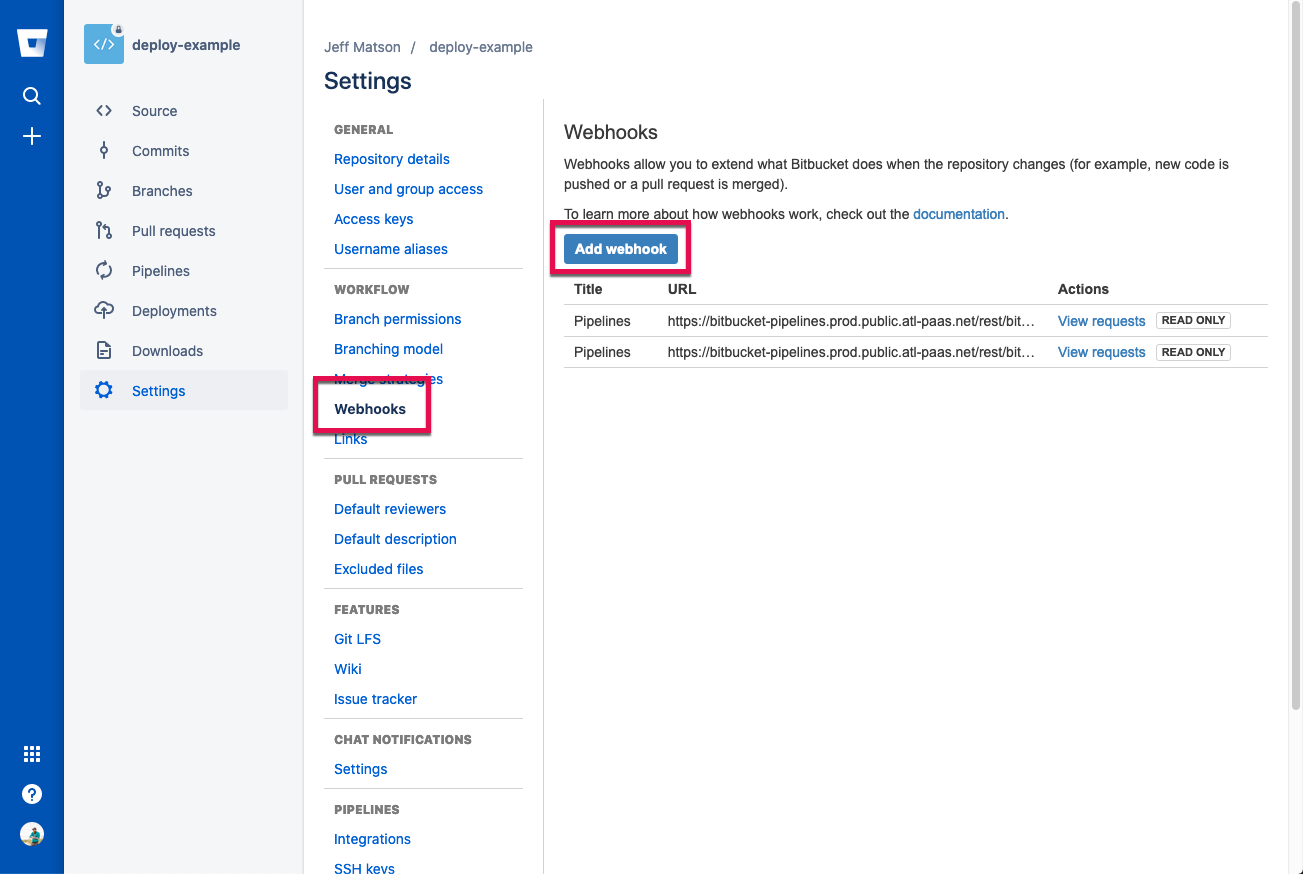Click the help question mark icon
Screen dimensions: 1303x874
pos(32,794)
